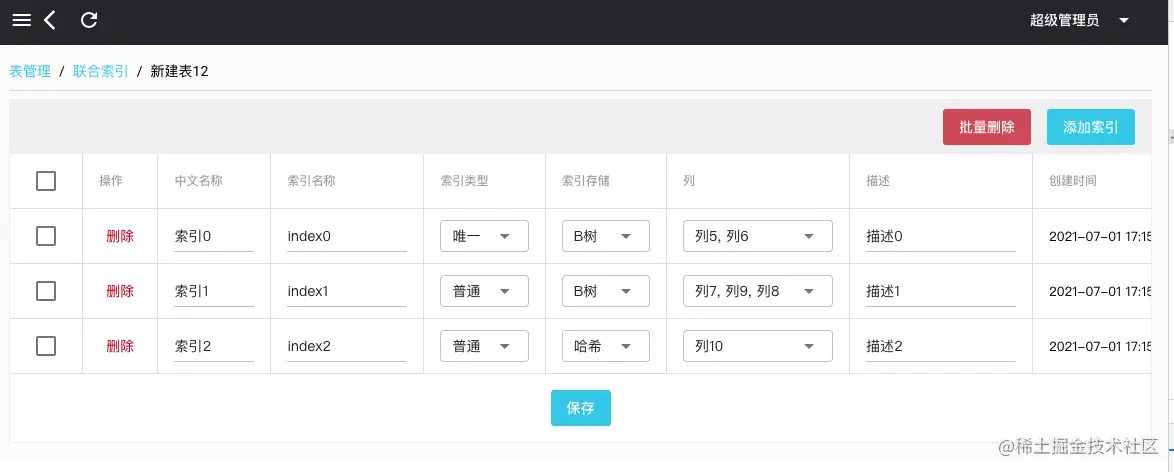Open the B树 storage dropdown for index1

point(606,291)
